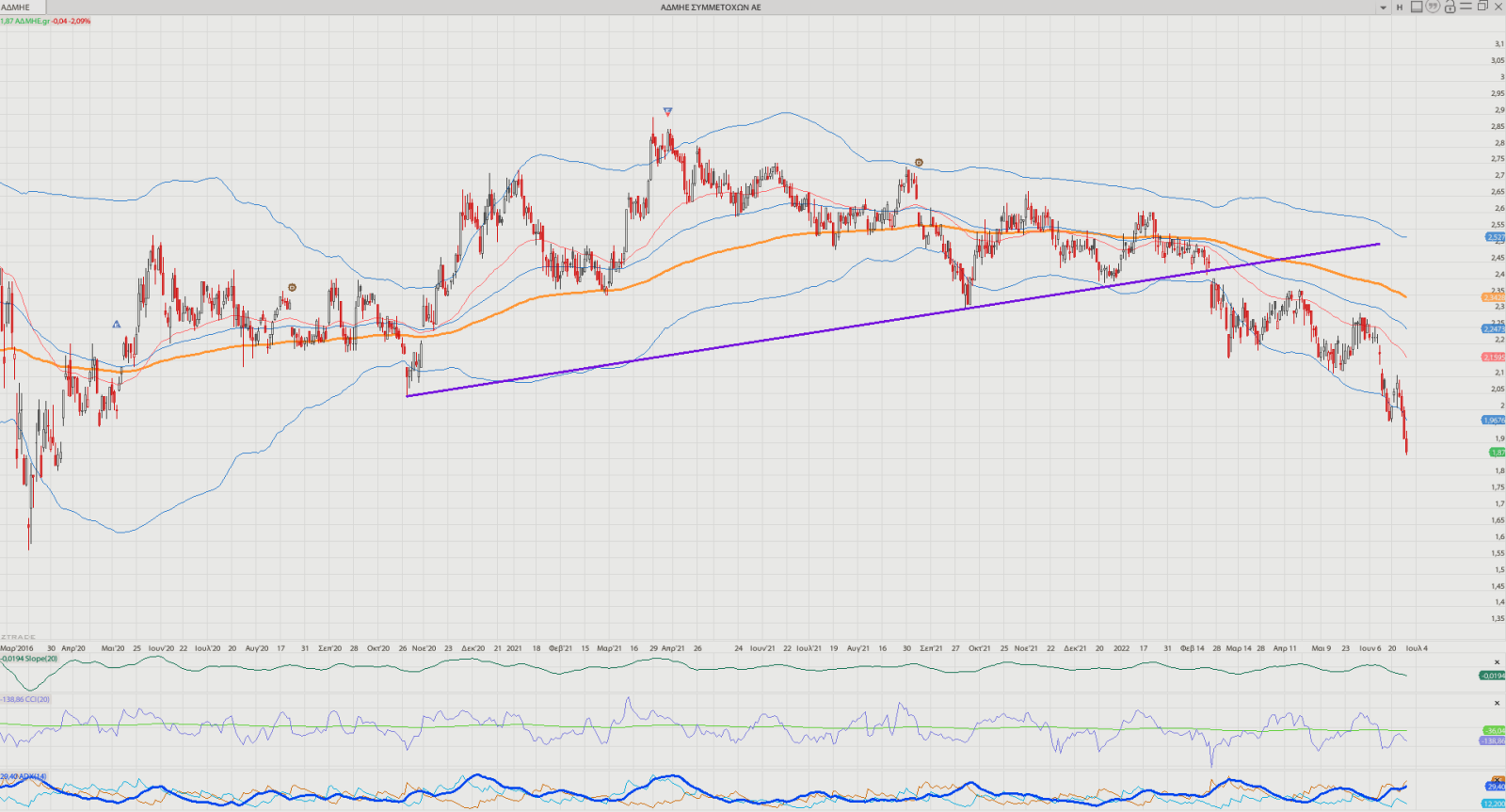
Task: Select the purple trendline on the chart
Action: point(892,320)
